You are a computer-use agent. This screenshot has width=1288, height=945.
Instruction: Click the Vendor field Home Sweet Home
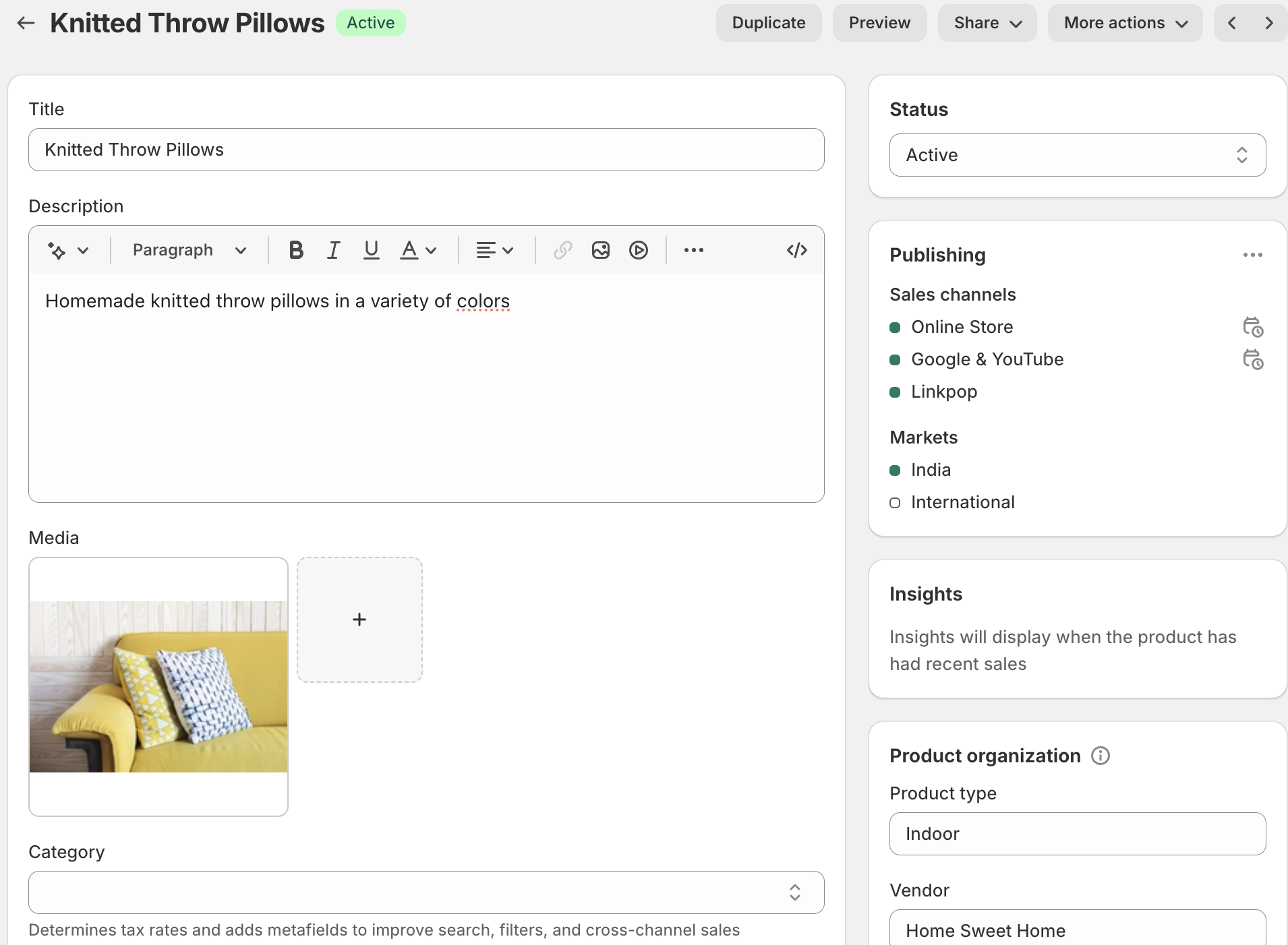coord(1077,929)
